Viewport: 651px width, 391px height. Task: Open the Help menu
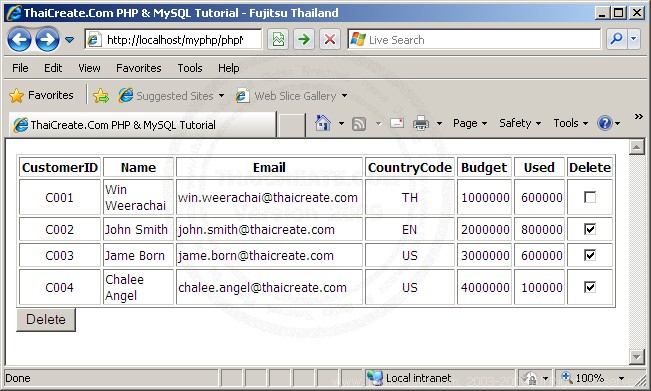[x=228, y=68]
